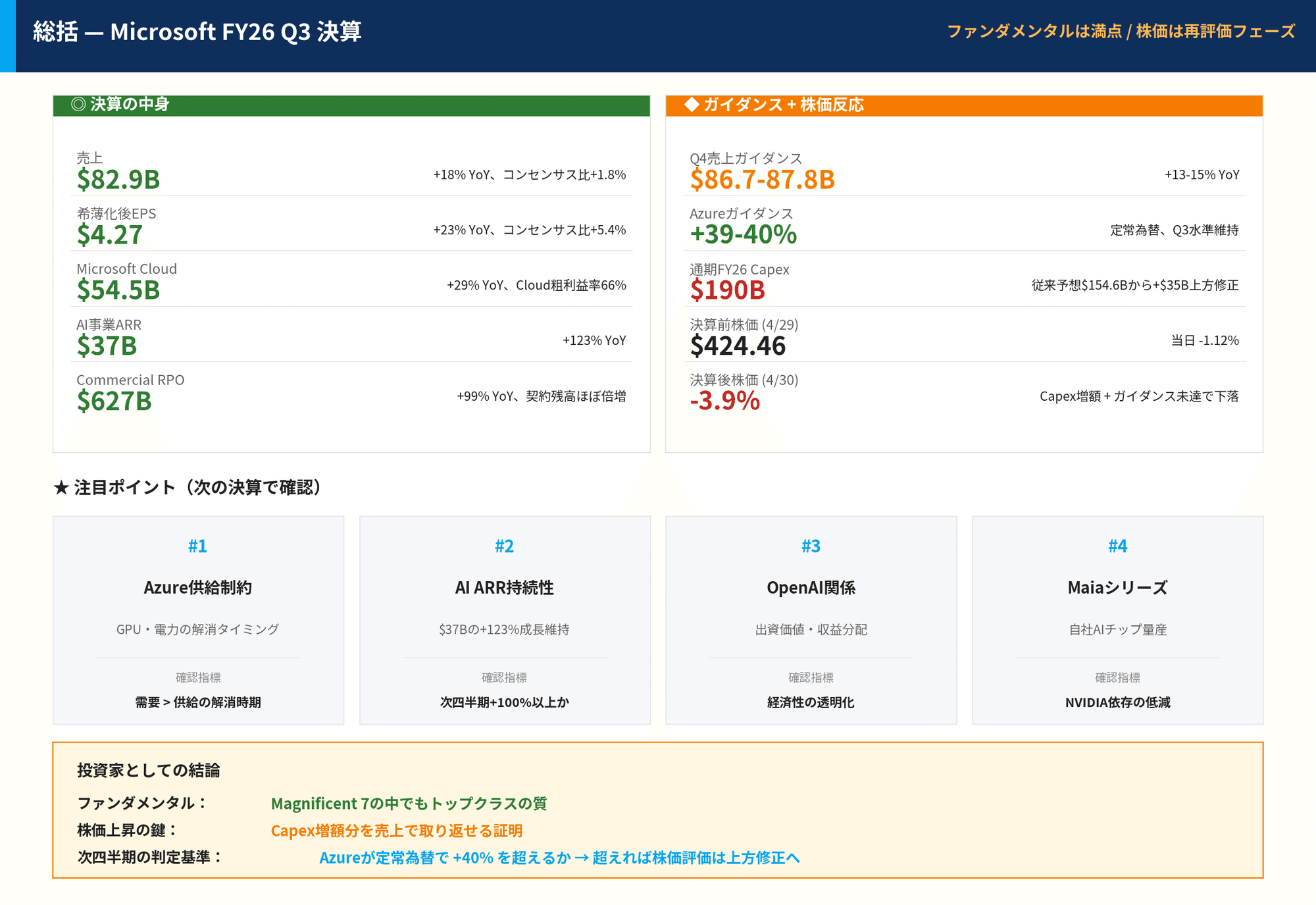Click '自社AIチップ量産' text
The image size is (1316, 905).
tap(1118, 630)
